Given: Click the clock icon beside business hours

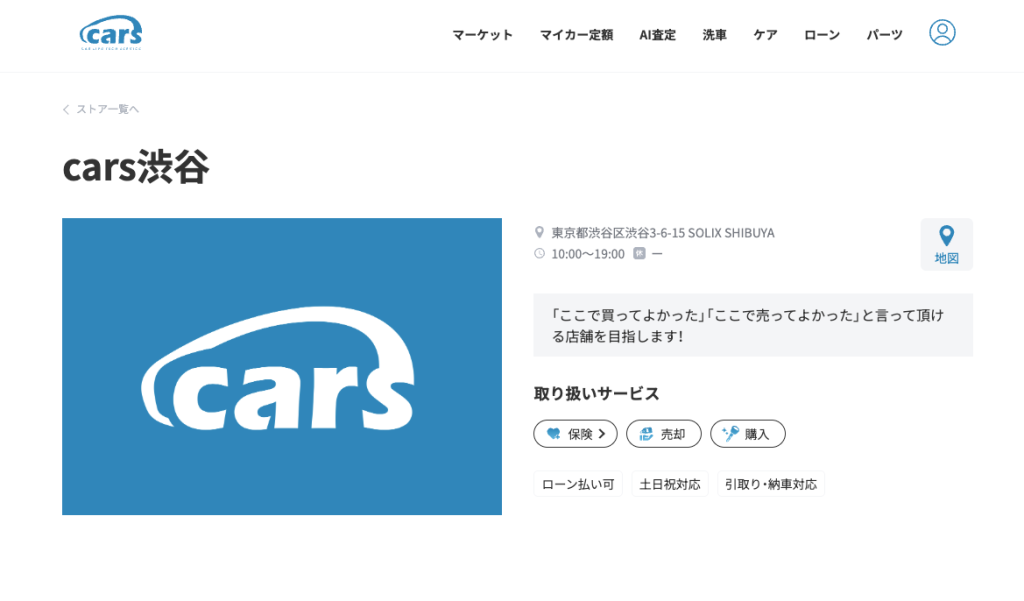Looking at the screenshot, I should point(540,254).
